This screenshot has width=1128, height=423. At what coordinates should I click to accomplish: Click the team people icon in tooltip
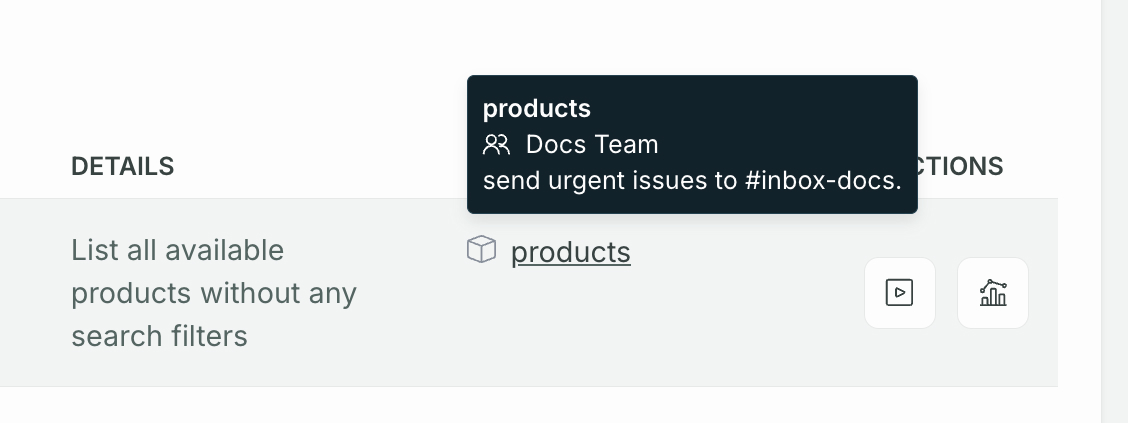[x=496, y=145]
